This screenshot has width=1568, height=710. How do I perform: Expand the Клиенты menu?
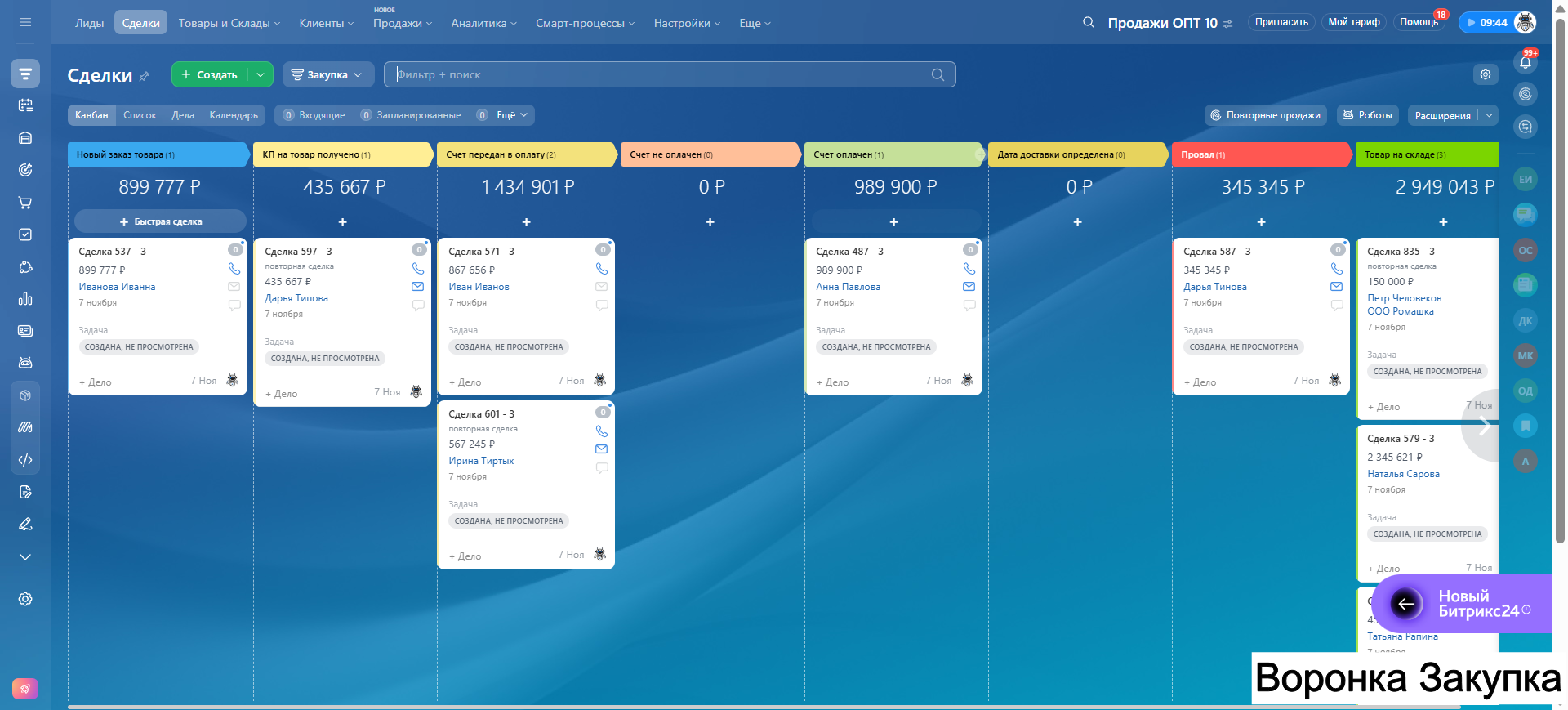(327, 23)
